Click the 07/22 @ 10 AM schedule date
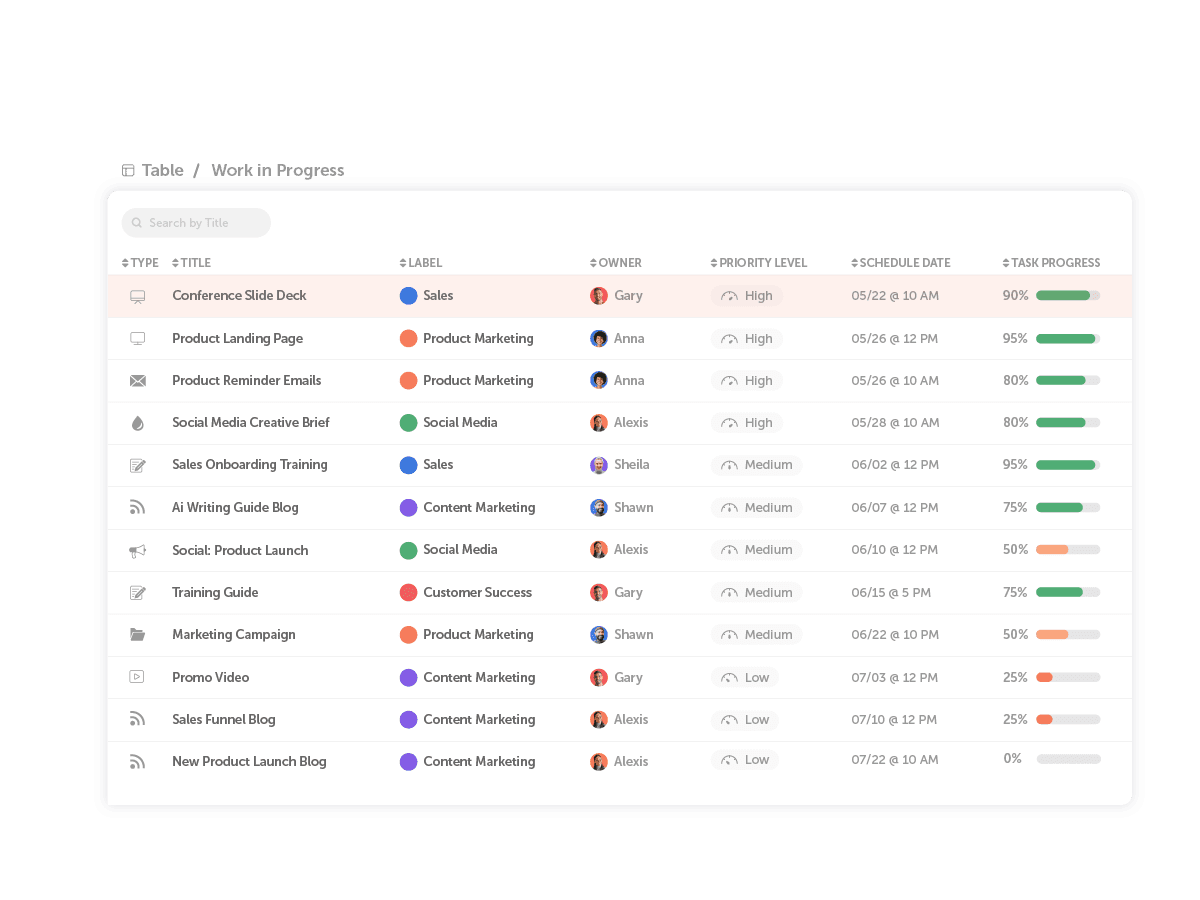The image size is (1200, 900). (895, 760)
